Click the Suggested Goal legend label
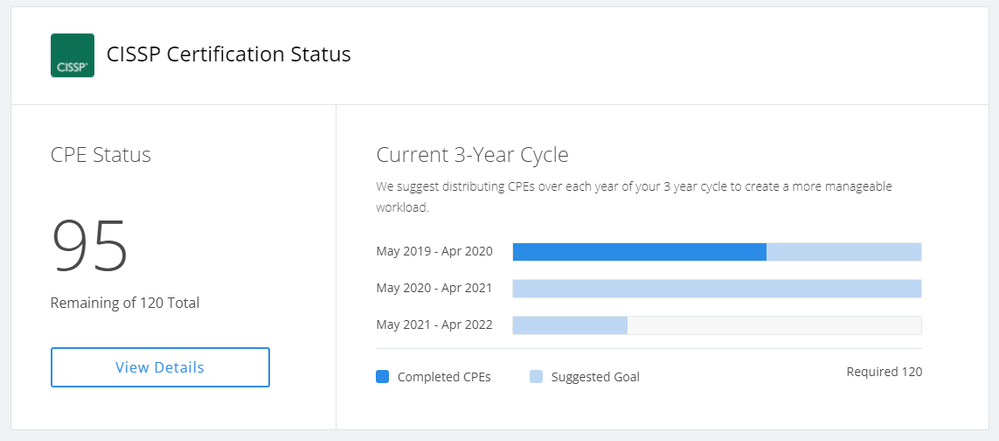 [595, 377]
